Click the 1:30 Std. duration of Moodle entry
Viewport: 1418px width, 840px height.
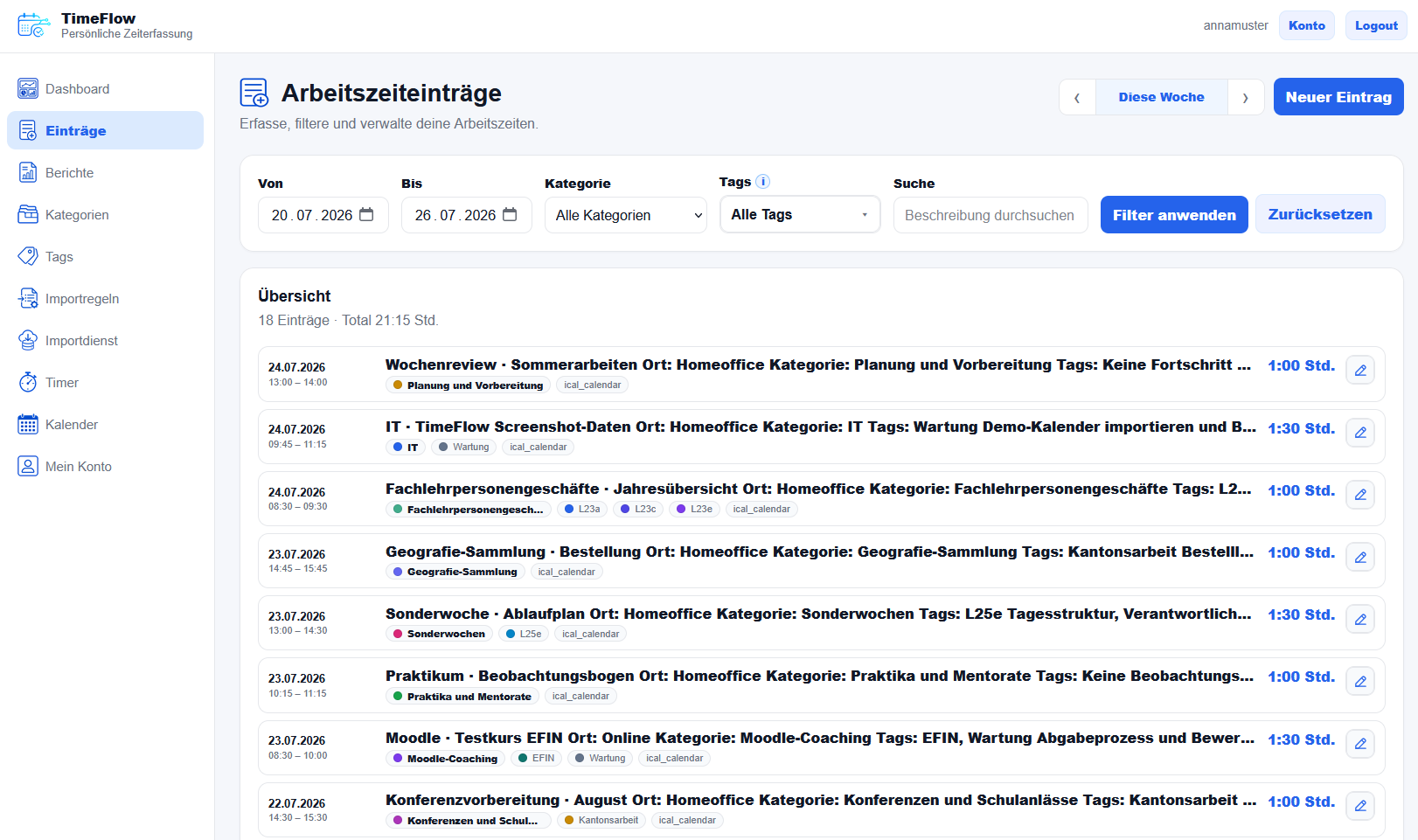1301,739
